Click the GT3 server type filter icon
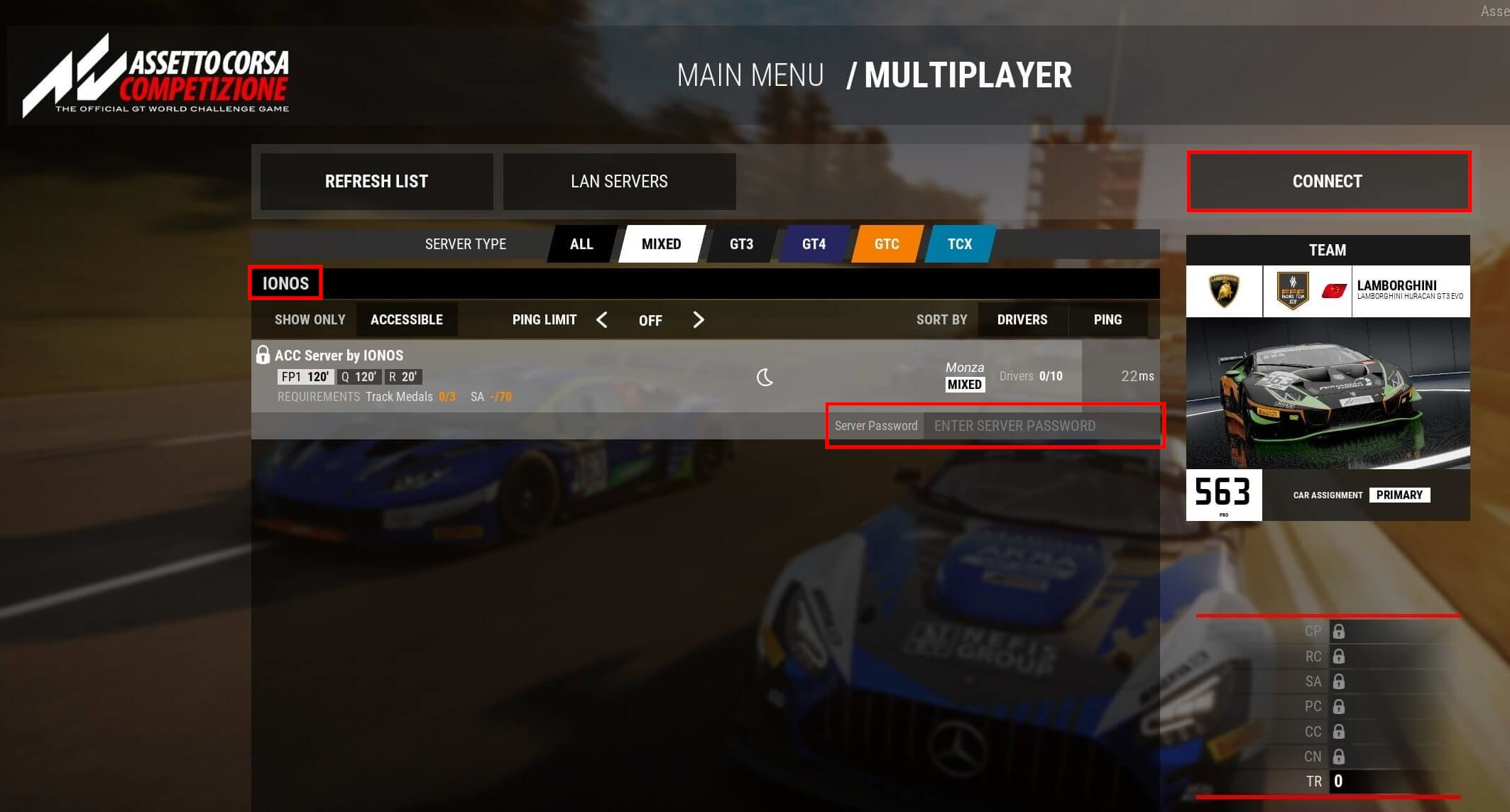 tap(740, 244)
